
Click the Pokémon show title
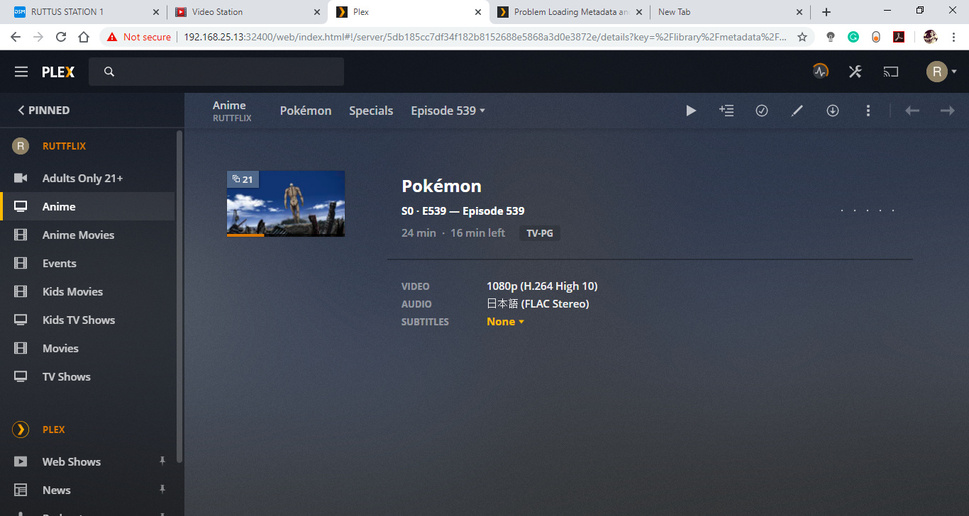point(441,186)
